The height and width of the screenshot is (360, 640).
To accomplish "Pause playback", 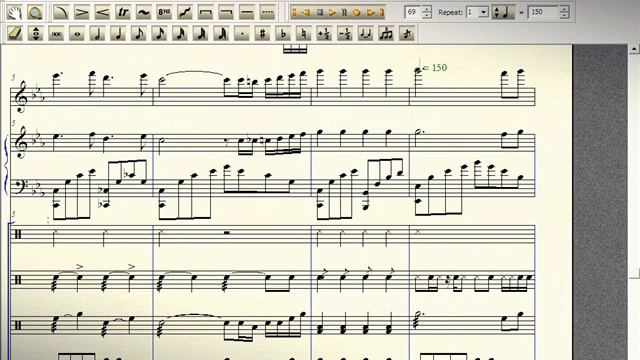I will (x=344, y=13).
